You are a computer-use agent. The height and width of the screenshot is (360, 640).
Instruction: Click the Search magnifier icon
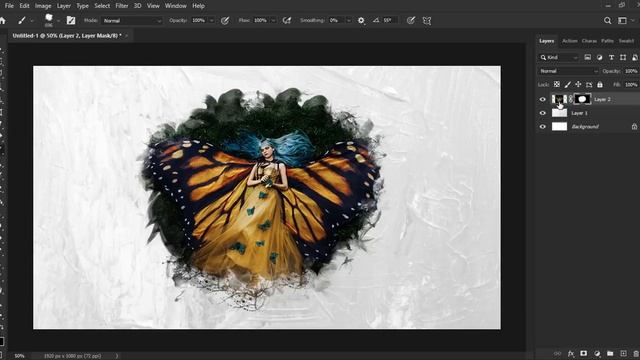click(x=607, y=20)
